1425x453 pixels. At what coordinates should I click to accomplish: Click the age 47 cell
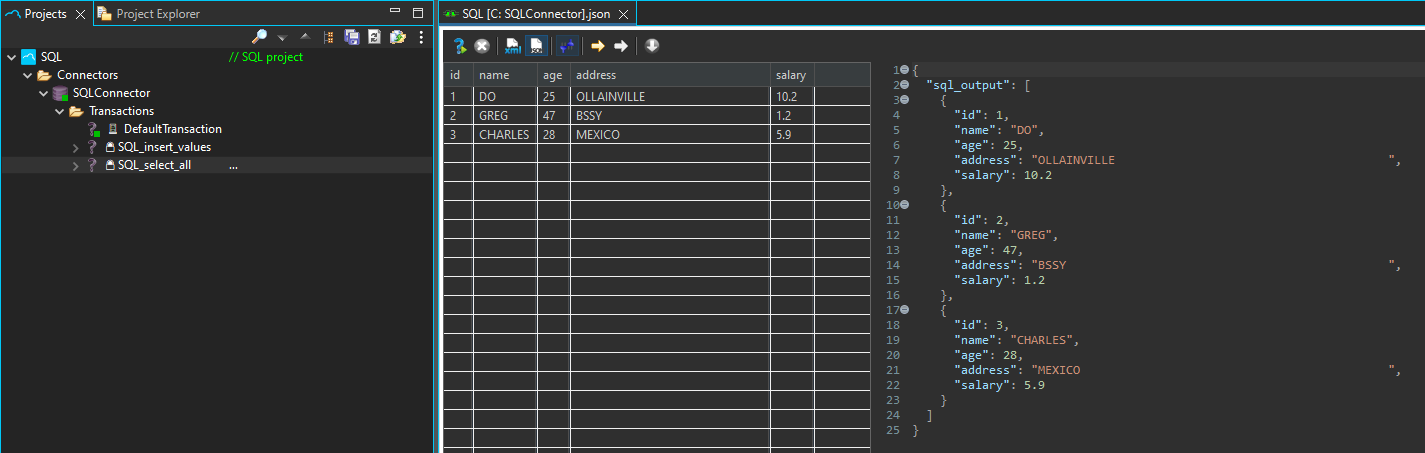click(x=554, y=116)
